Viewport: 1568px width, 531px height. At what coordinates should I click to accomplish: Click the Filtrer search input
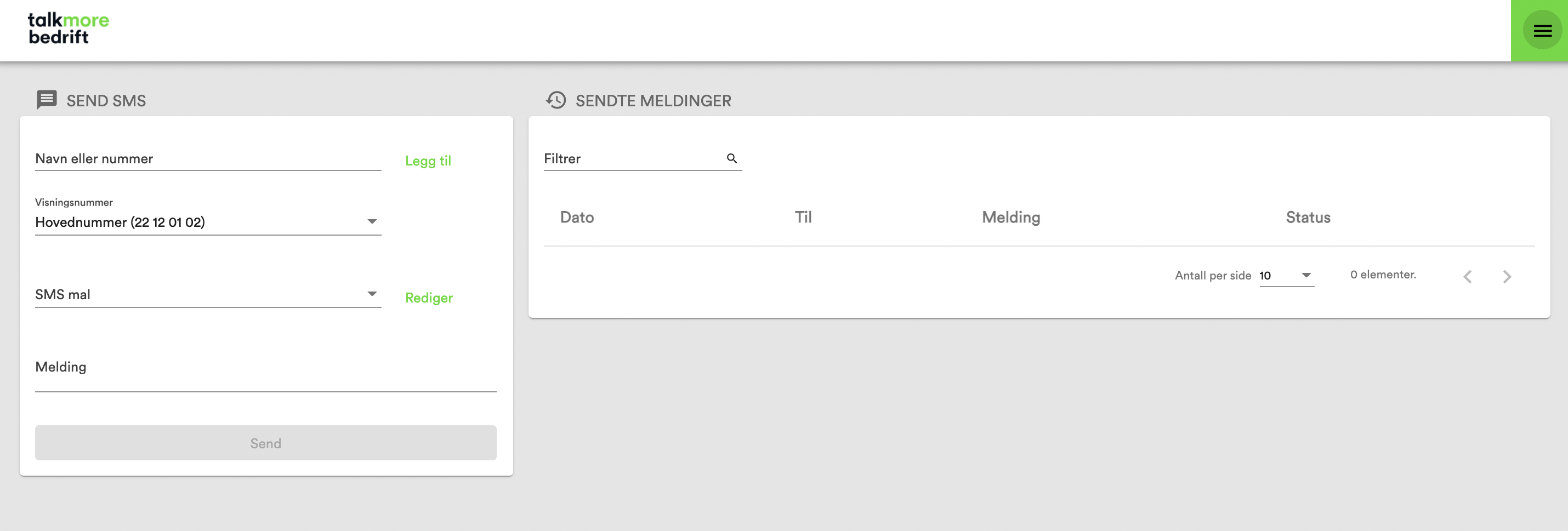click(633, 159)
